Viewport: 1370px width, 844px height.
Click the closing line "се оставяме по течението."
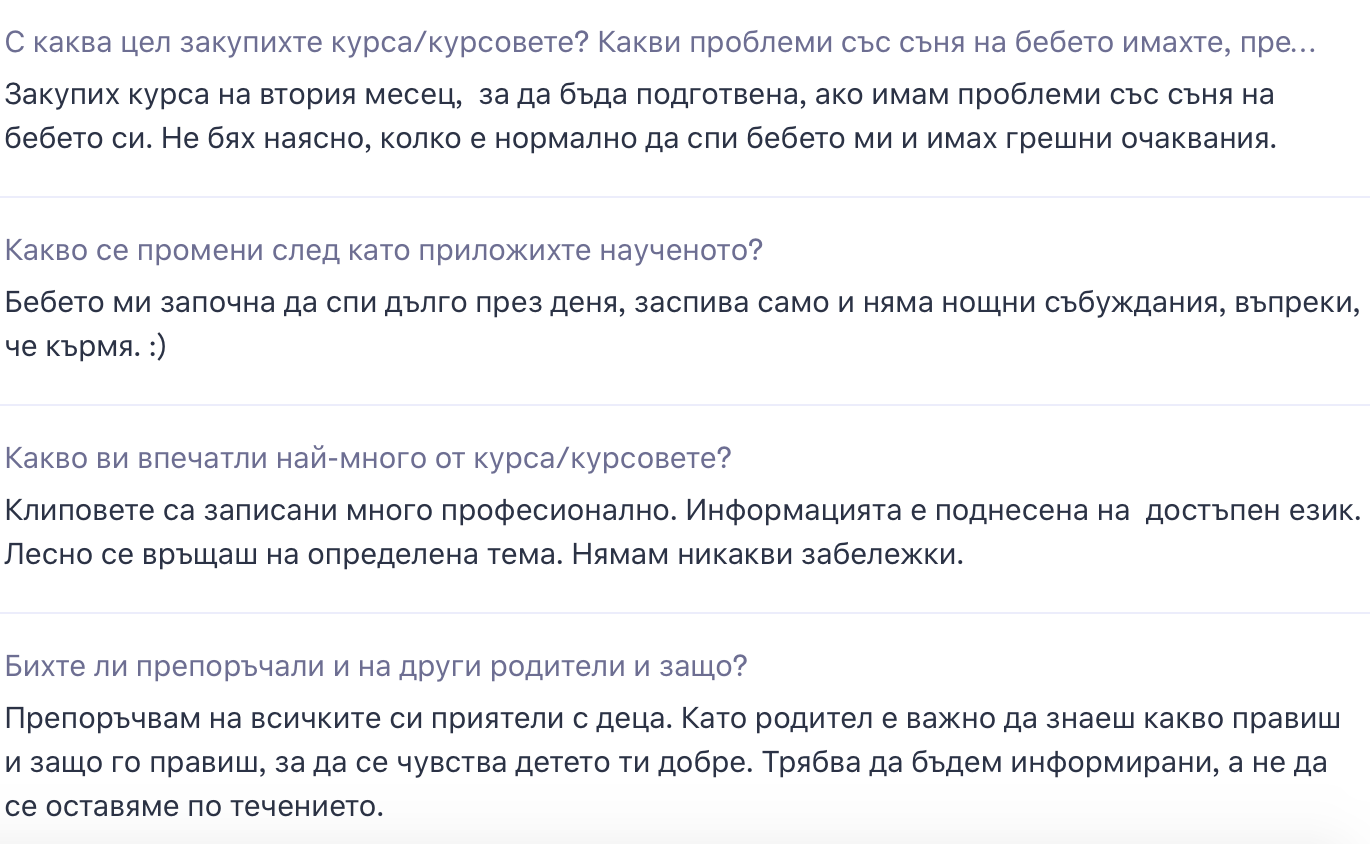pyautogui.click(x=195, y=806)
